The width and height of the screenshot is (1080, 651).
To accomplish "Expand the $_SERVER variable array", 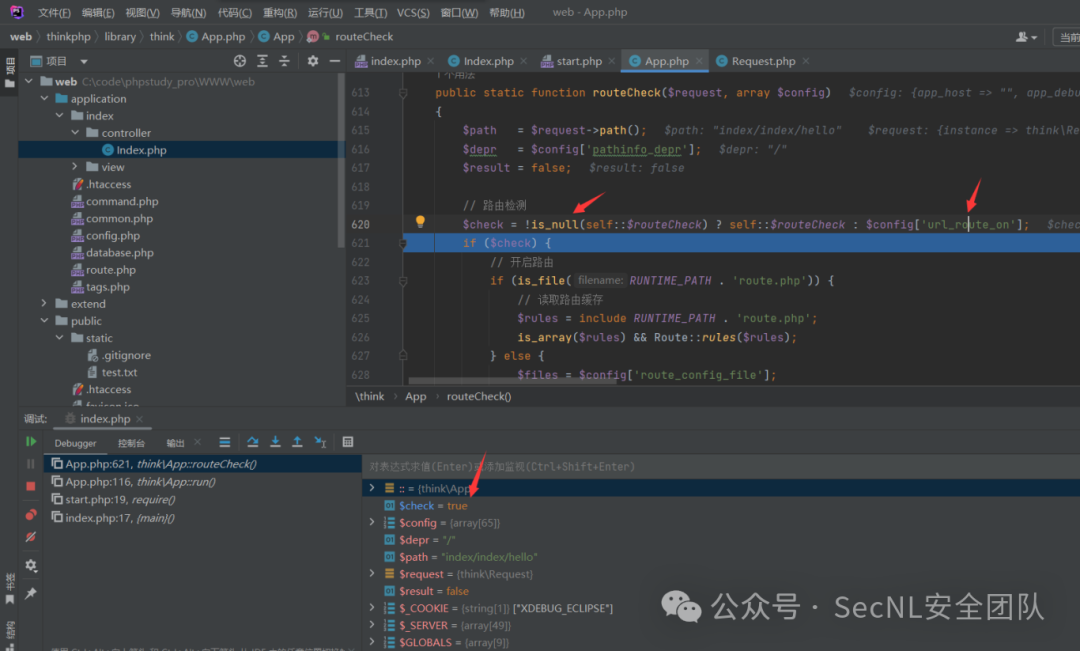I will coord(372,625).
